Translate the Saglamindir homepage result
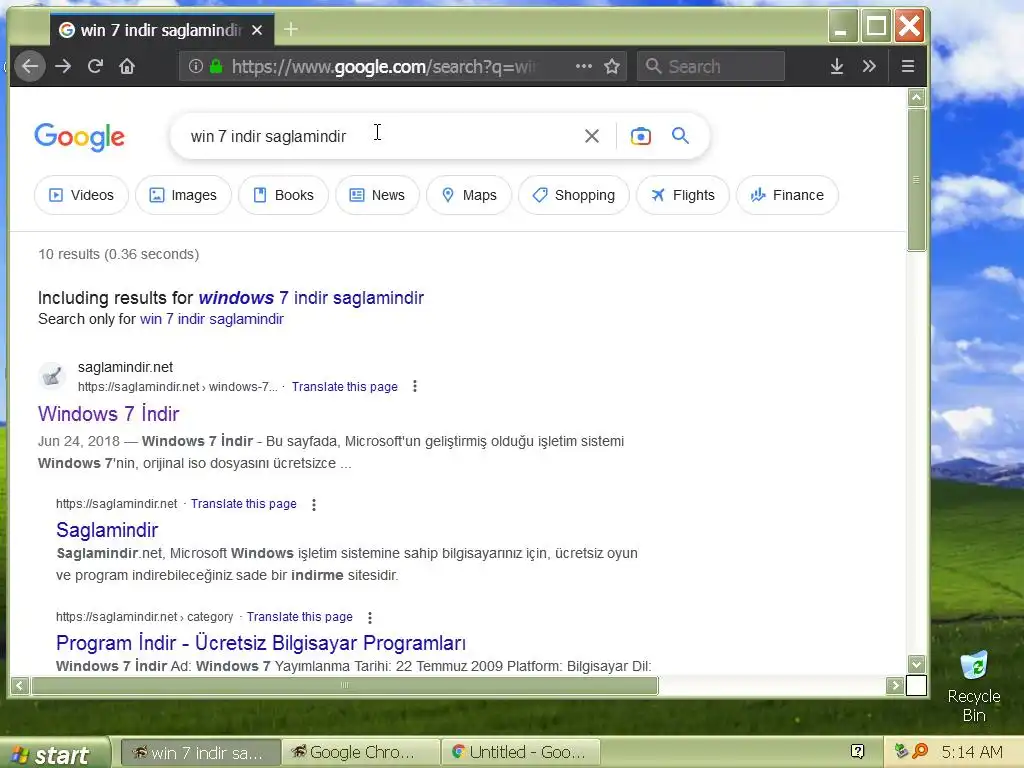 coord(244,504)
